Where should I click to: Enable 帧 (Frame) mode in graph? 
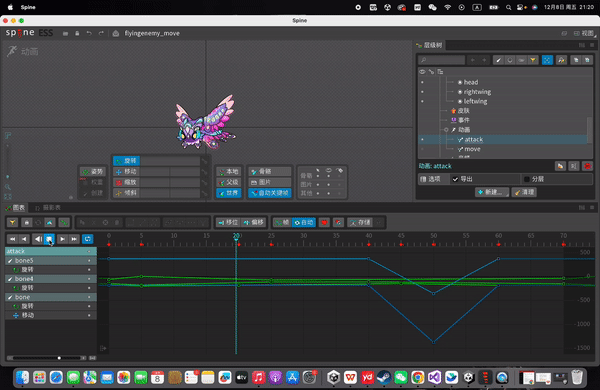pyautogui.click(x=283, y=222)
